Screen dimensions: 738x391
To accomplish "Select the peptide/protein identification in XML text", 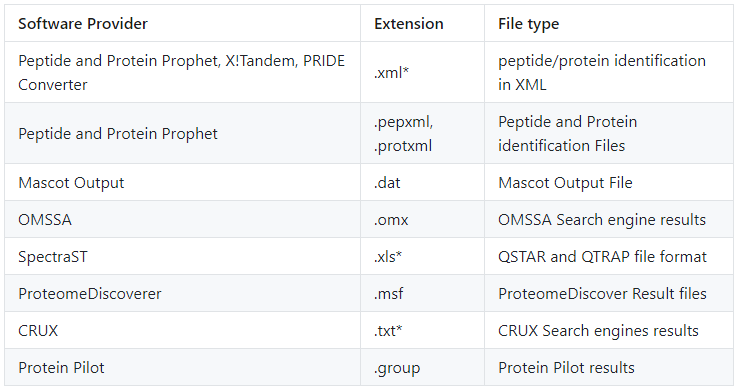I will pos(602,72).
